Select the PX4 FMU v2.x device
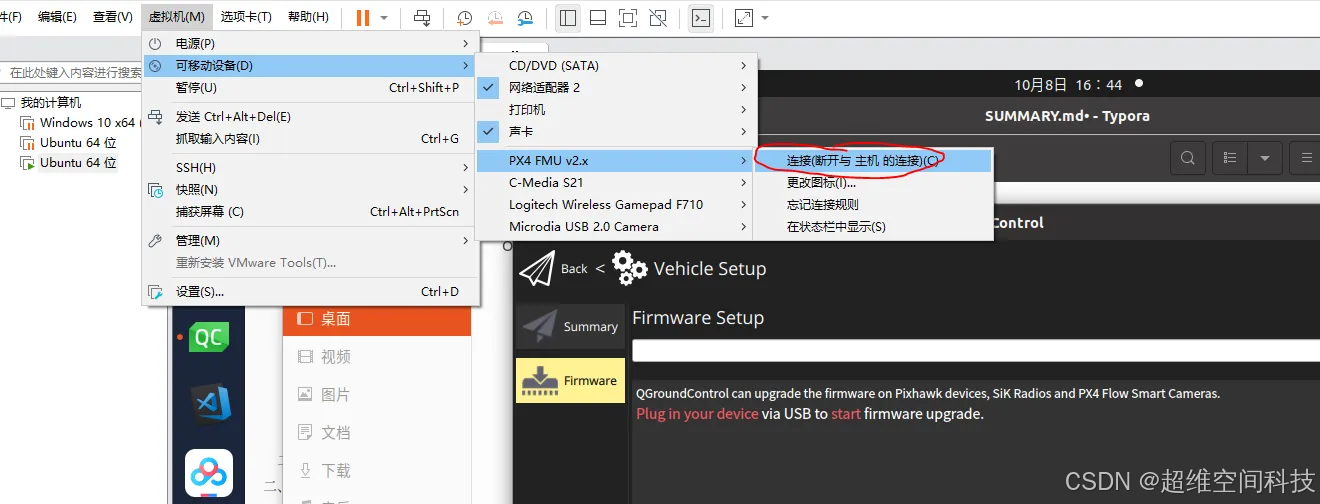Screen dimensions: 1320x504 (615, 161)
